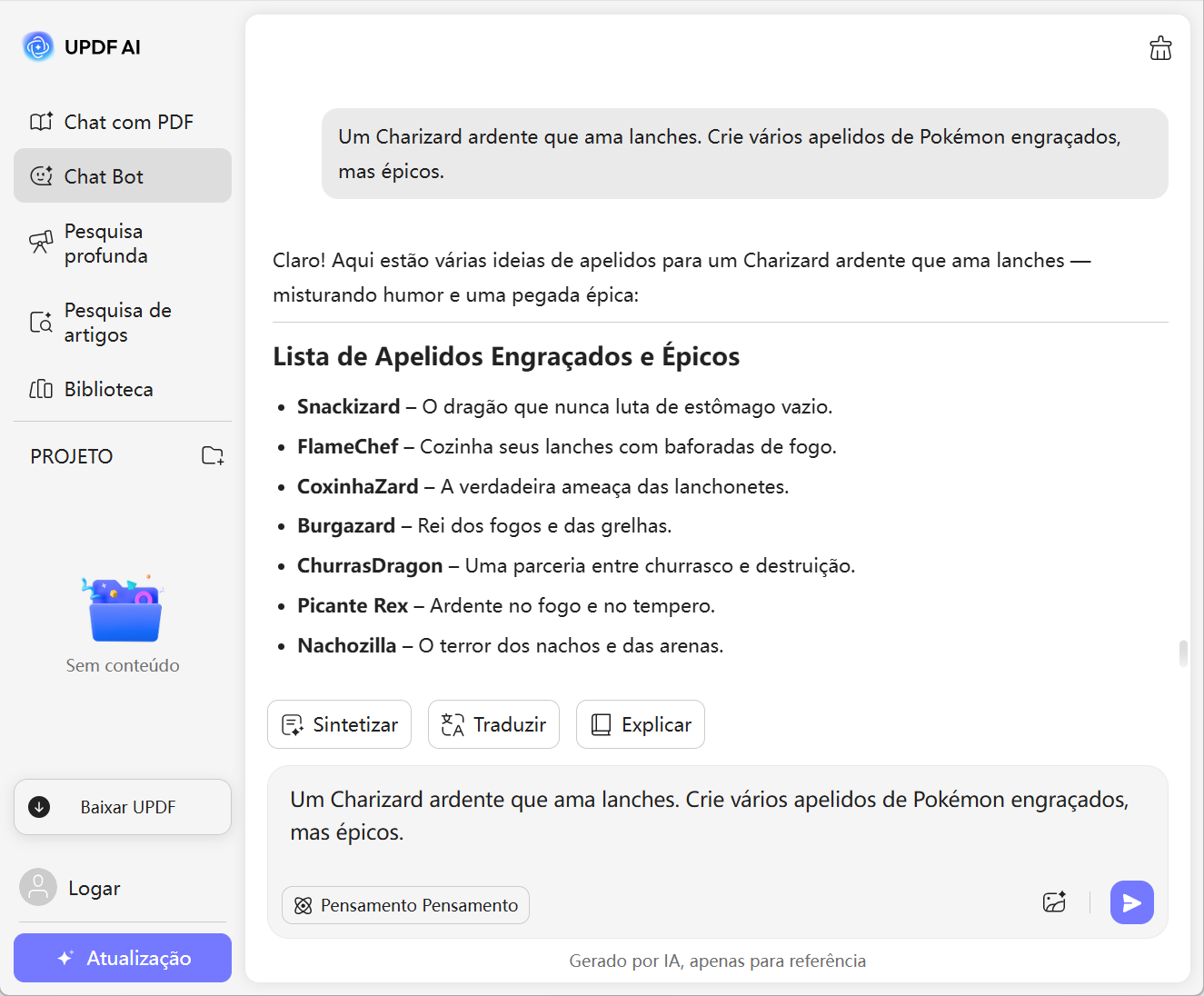The image size is (1204, 996).
Task: Click the Atualização upgrade button
Action: (x=123, y=958)
